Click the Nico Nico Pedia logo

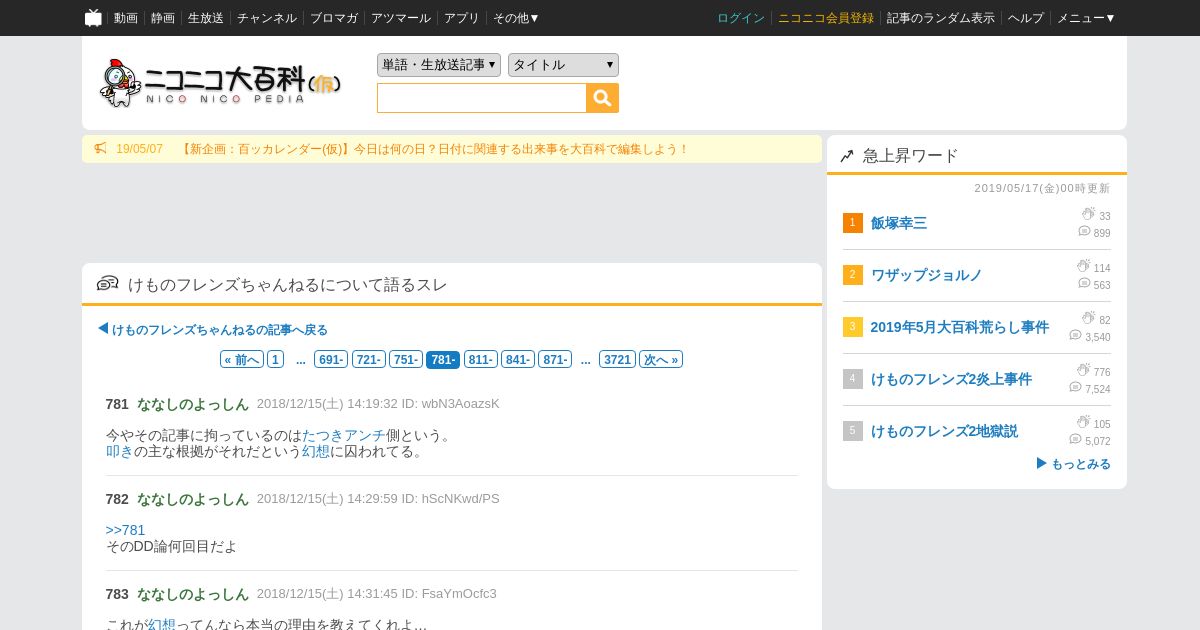coord(221,83)
